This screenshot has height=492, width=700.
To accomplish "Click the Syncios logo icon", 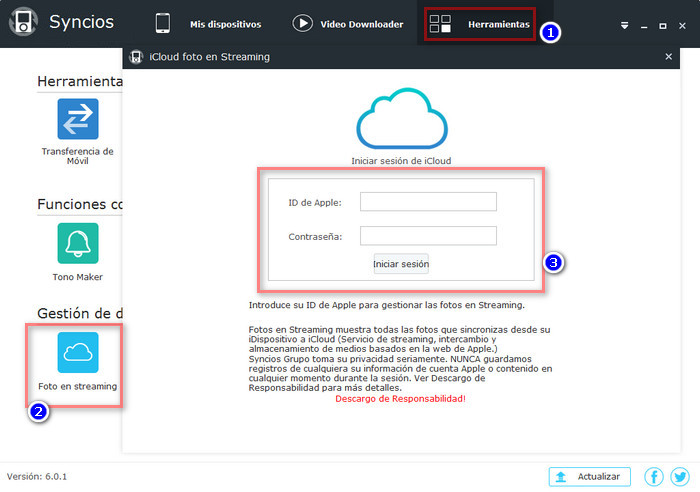I will tap(23, 23).
